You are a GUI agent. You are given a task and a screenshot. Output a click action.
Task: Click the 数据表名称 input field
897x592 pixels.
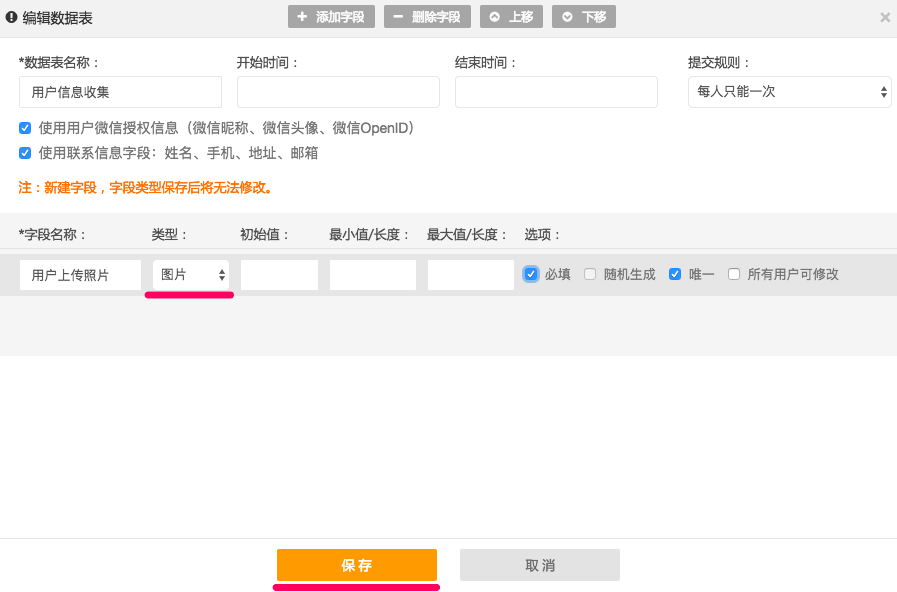[120, 92]
